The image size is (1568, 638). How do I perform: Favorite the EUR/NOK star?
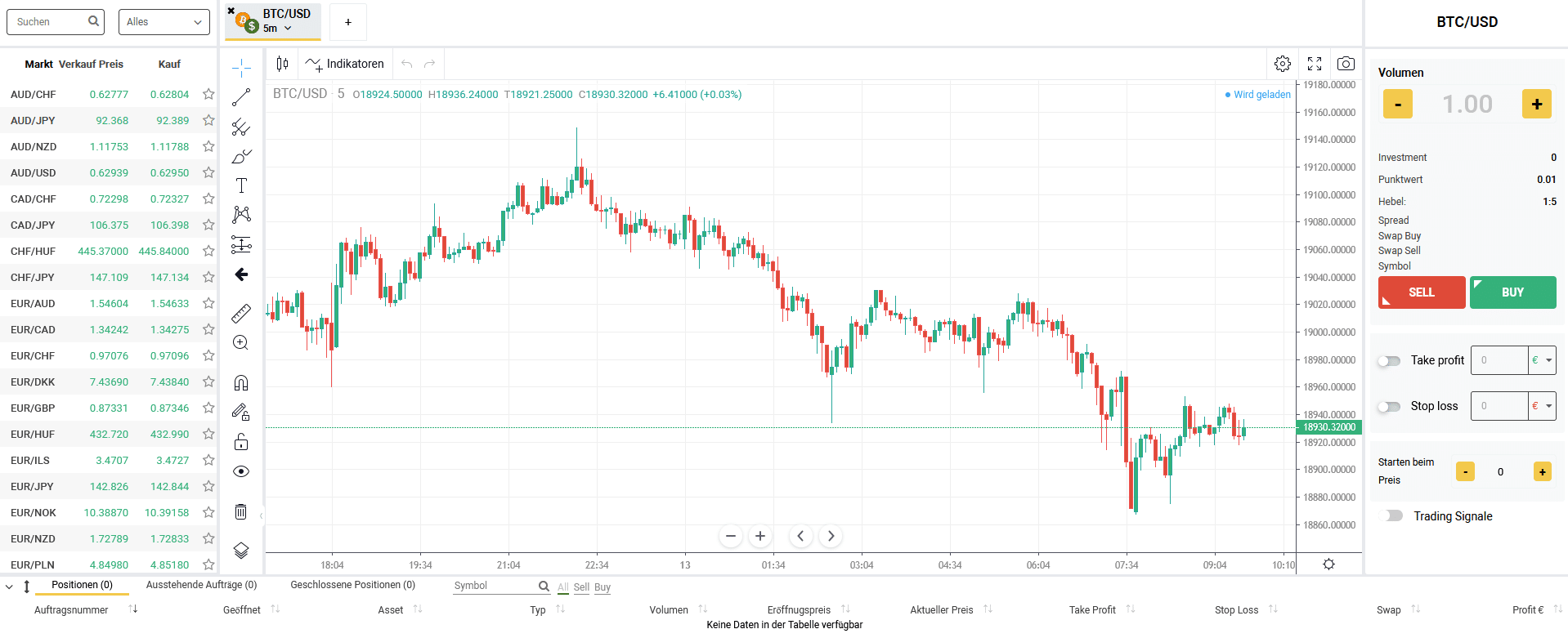coord(208,512)
